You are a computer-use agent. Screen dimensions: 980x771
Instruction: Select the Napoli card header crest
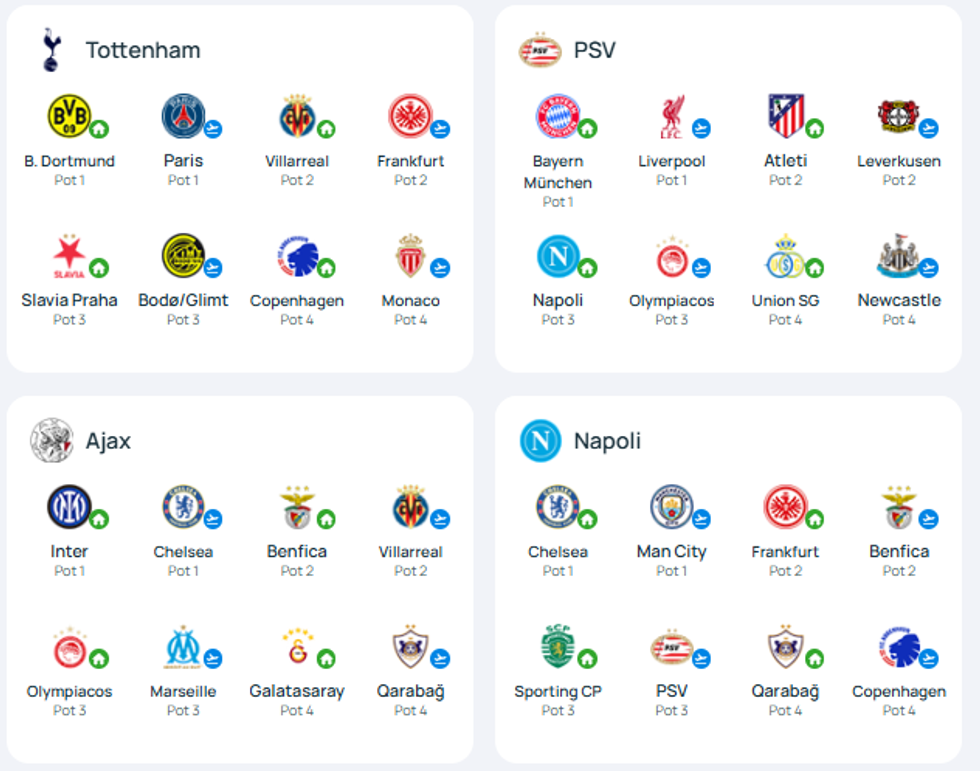[x=541, y=440]
